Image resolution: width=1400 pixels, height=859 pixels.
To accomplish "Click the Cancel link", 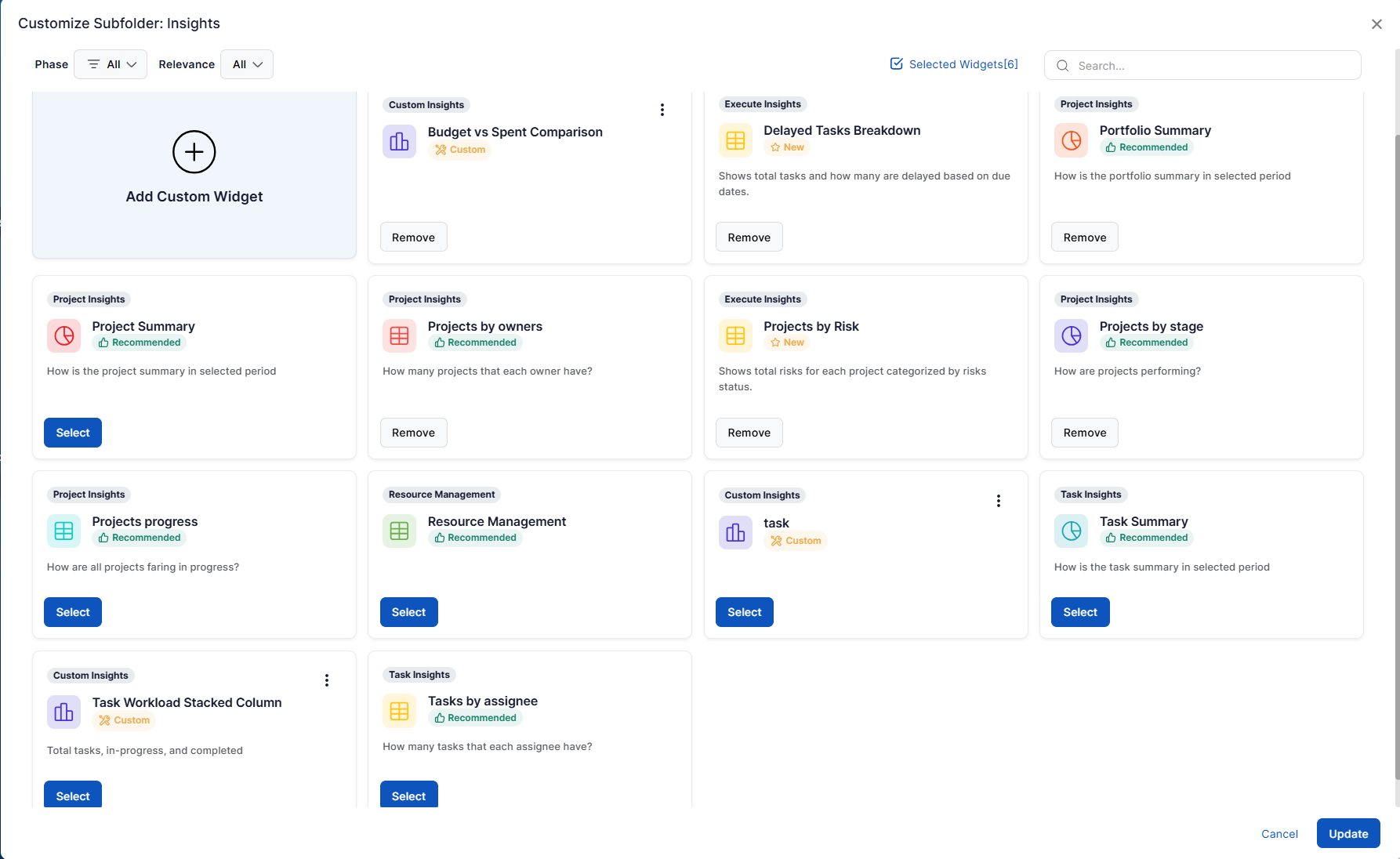I will [1279, 834].
